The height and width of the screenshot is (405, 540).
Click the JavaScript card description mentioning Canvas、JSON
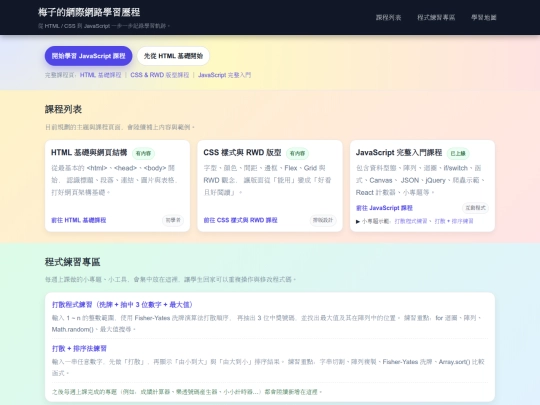pos(420,180)
